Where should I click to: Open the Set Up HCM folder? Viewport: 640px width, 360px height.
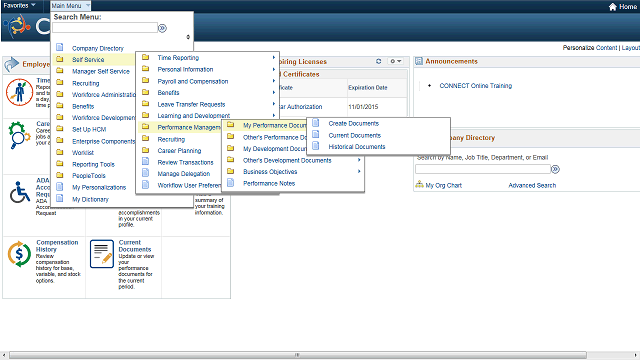89,129
